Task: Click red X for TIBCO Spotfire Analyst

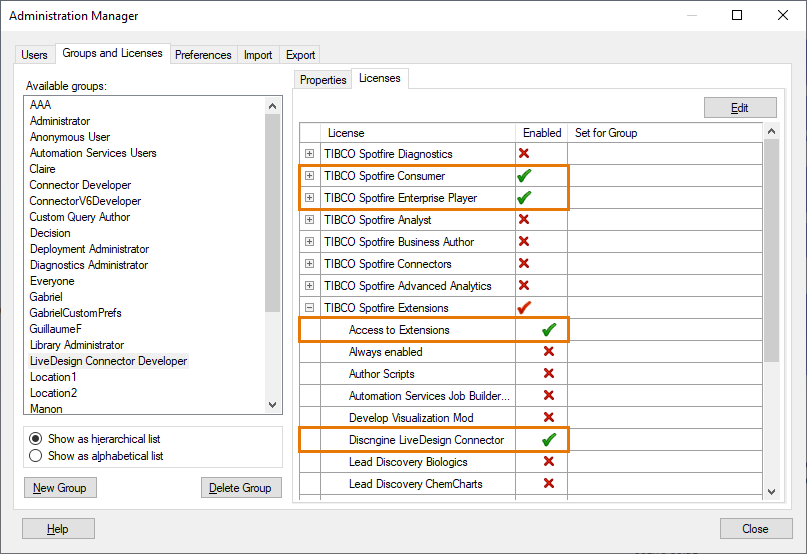Action: coord(524,219)
